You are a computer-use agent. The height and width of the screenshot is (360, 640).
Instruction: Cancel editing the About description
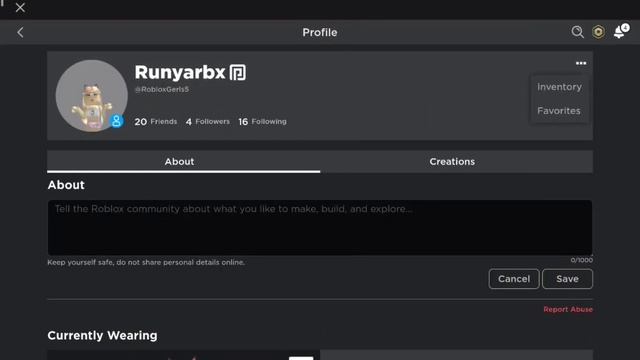pos(514,279)
